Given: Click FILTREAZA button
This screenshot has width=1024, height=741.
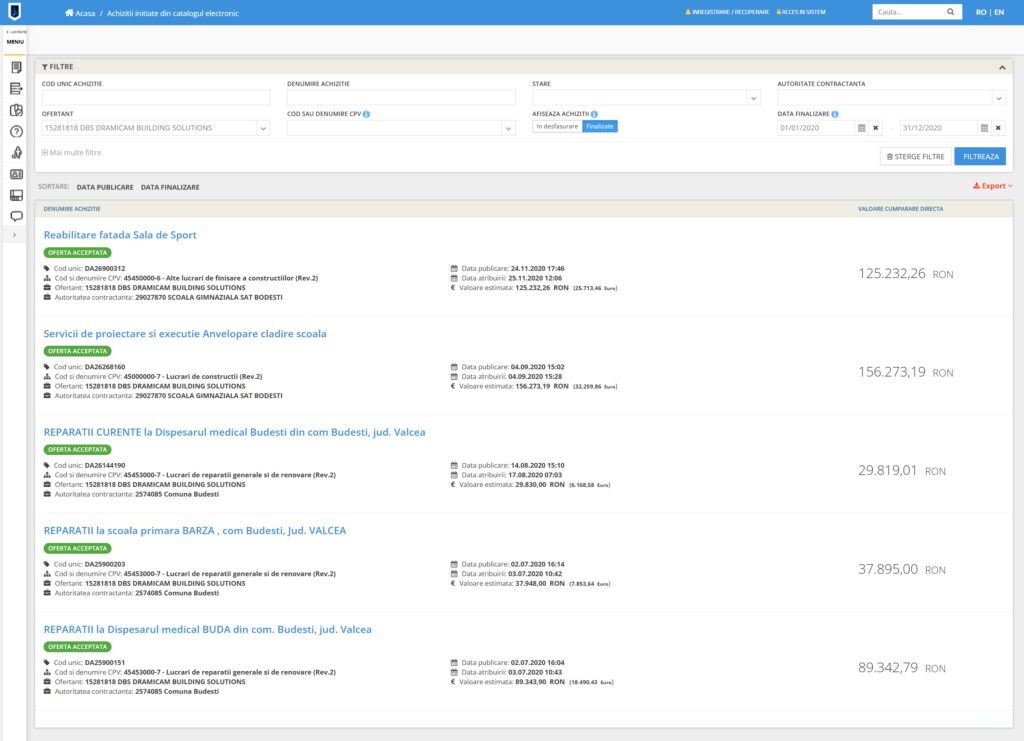Looking at the screenshot, I should click(x=980, y=157).
